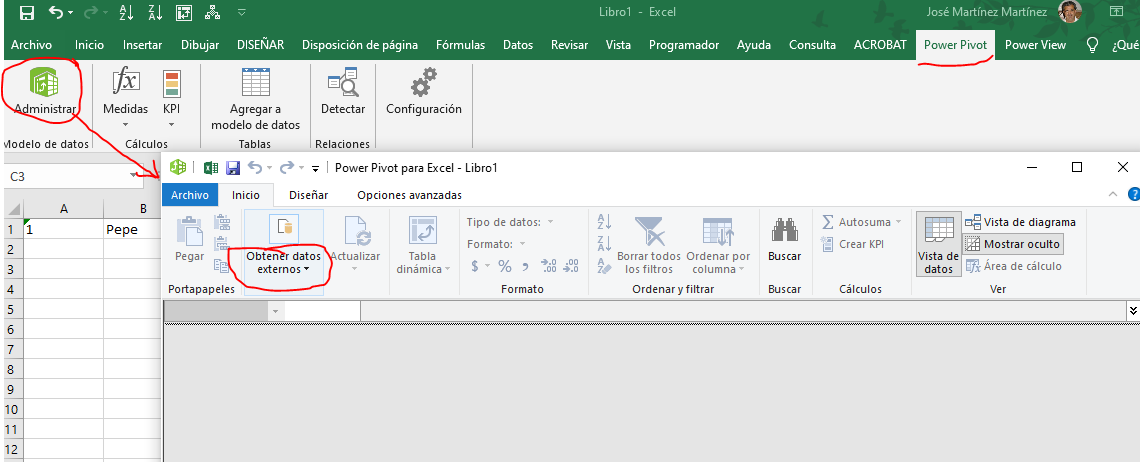The height and width of the screenshot is (462, 1140).
Task: Switch to Diseñar tab in Power Pivot
Action: click(308, 195)
